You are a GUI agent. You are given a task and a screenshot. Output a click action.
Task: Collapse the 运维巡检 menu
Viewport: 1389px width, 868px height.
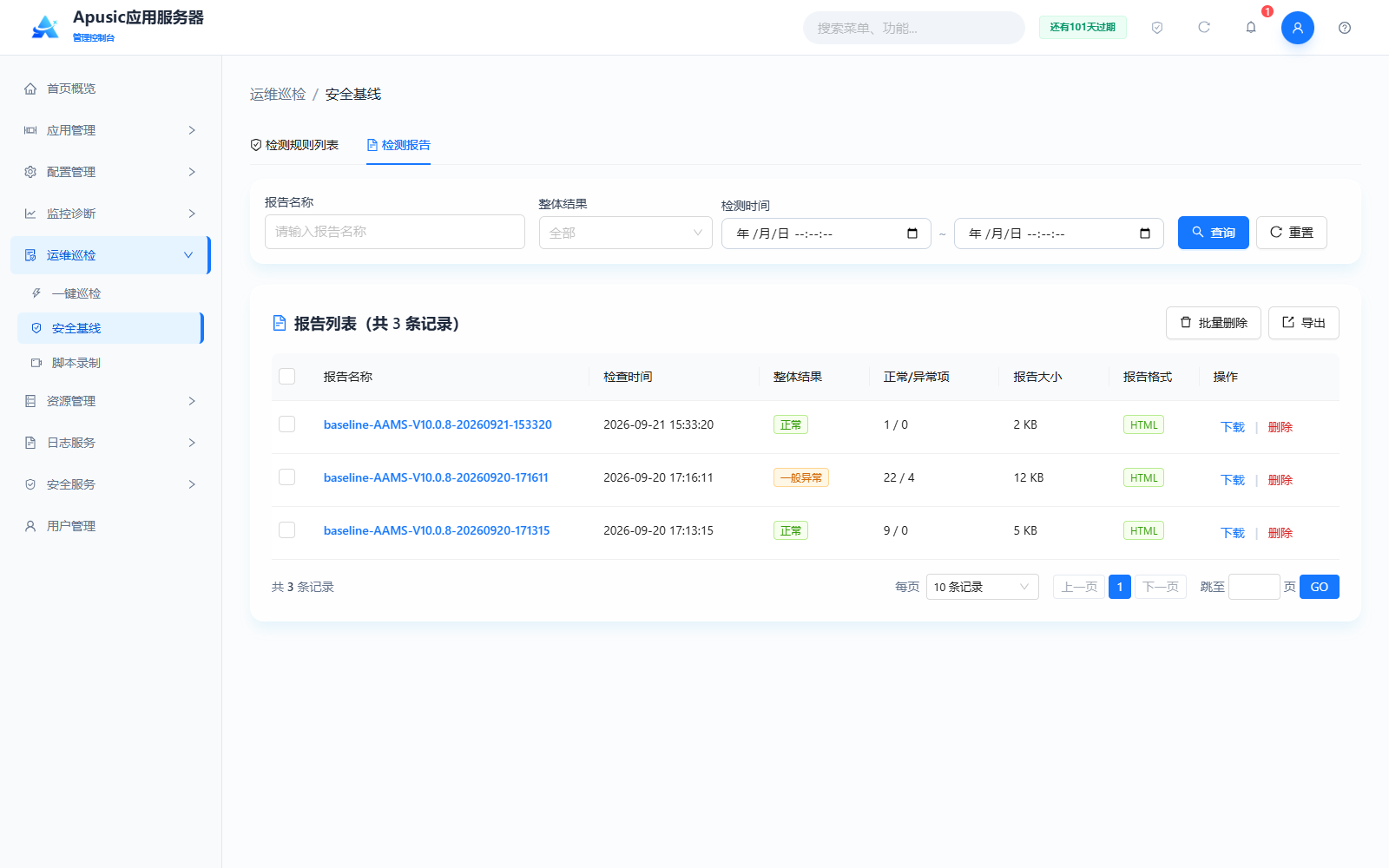[111, 255]
